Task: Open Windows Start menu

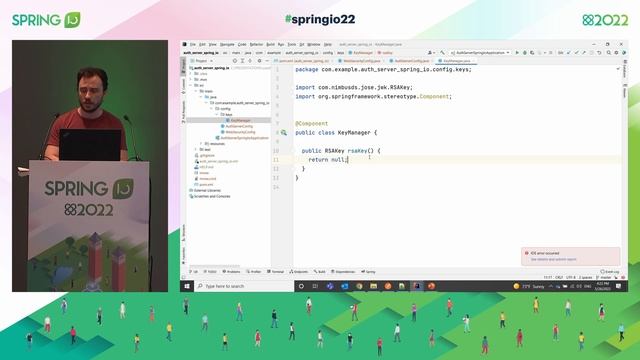Action: [x=187, y=286]
